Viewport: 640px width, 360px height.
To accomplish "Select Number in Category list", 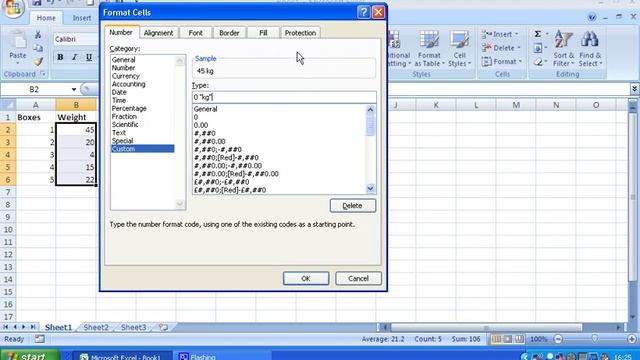I will tap(123, 68).
